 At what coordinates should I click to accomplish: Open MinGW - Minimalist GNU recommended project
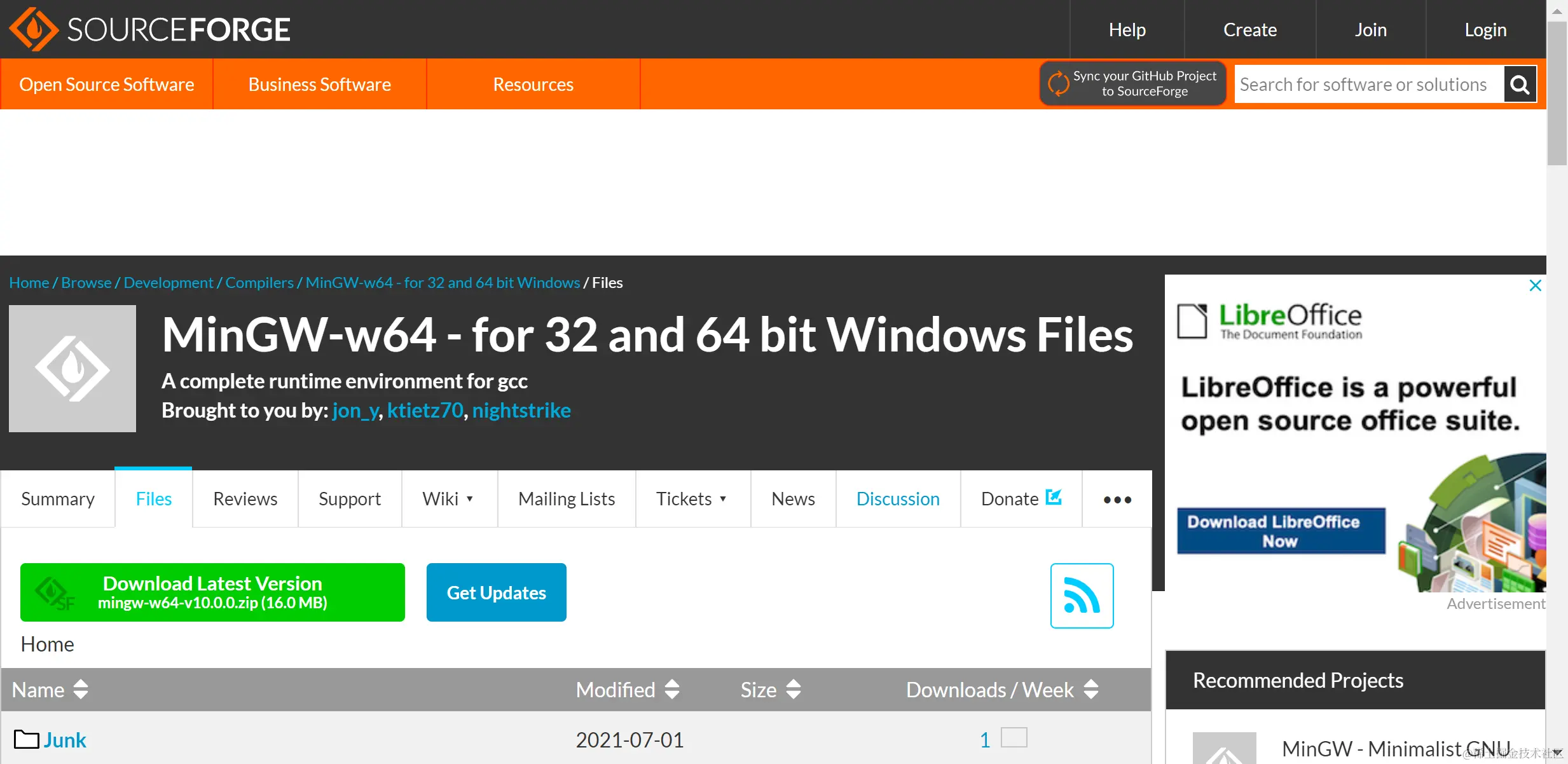1396,749
